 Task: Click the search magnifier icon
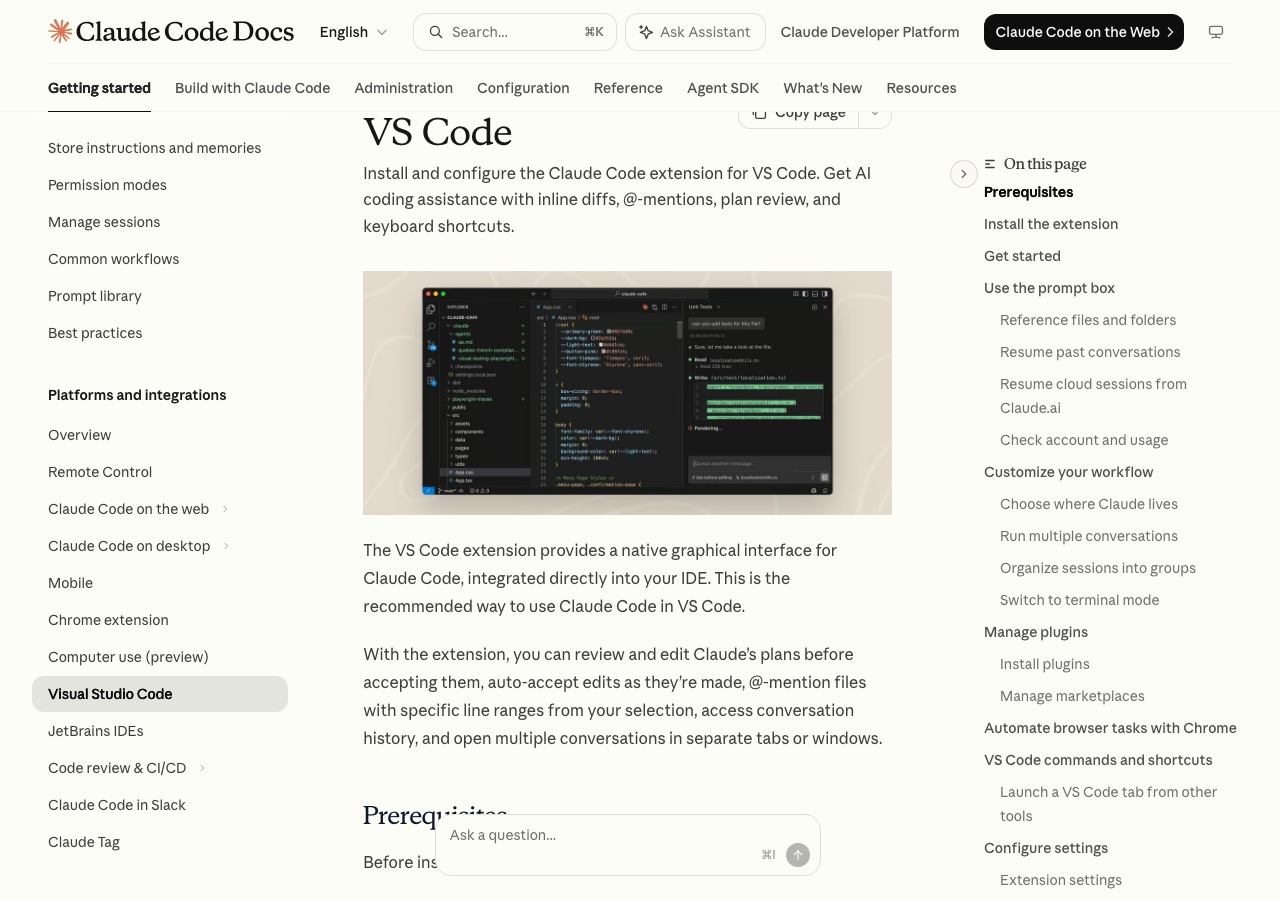pyautogui.click(x=436, y=32)
